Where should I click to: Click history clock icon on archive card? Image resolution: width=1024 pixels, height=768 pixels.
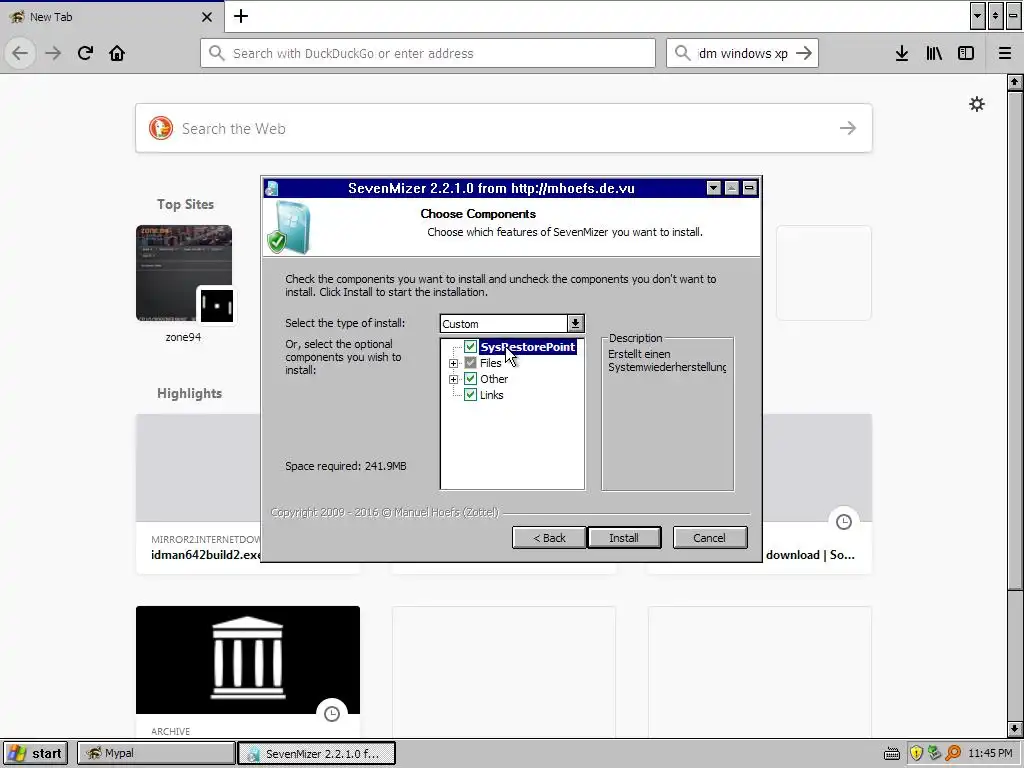(332, 714)
